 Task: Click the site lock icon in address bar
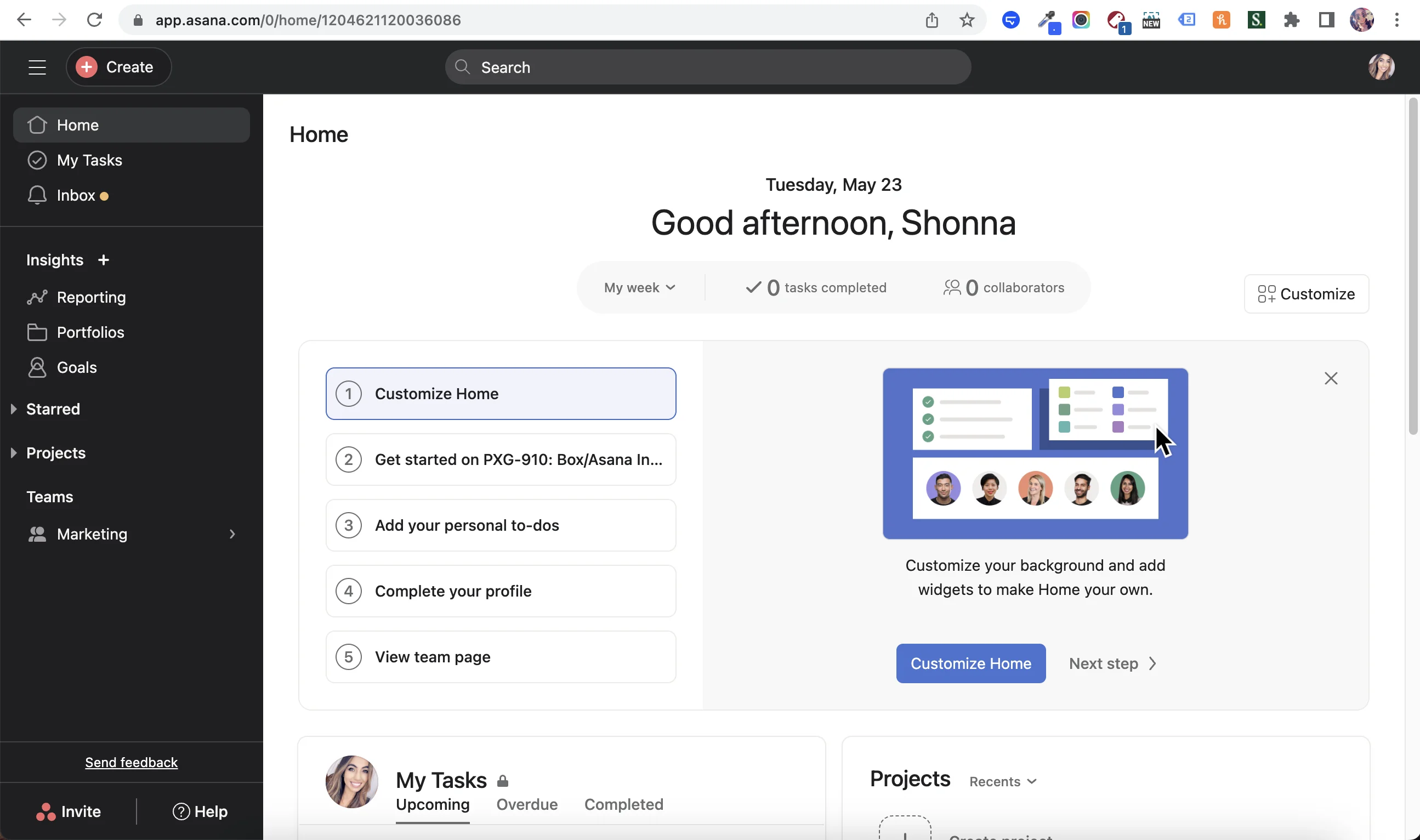(138, 20)
